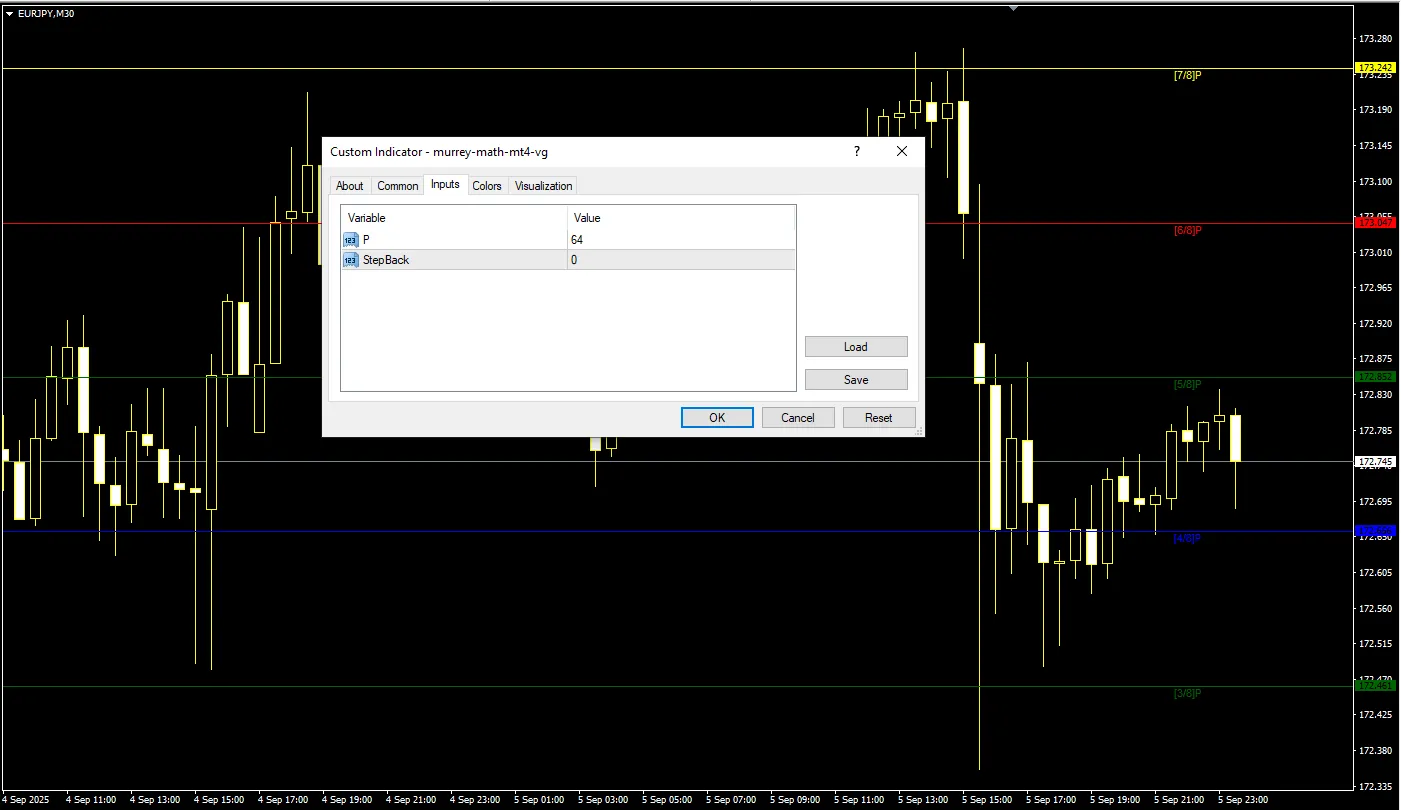Click the StepBack variable type icon
Viewport: 1401px width, 810px height.
(350, 260)
